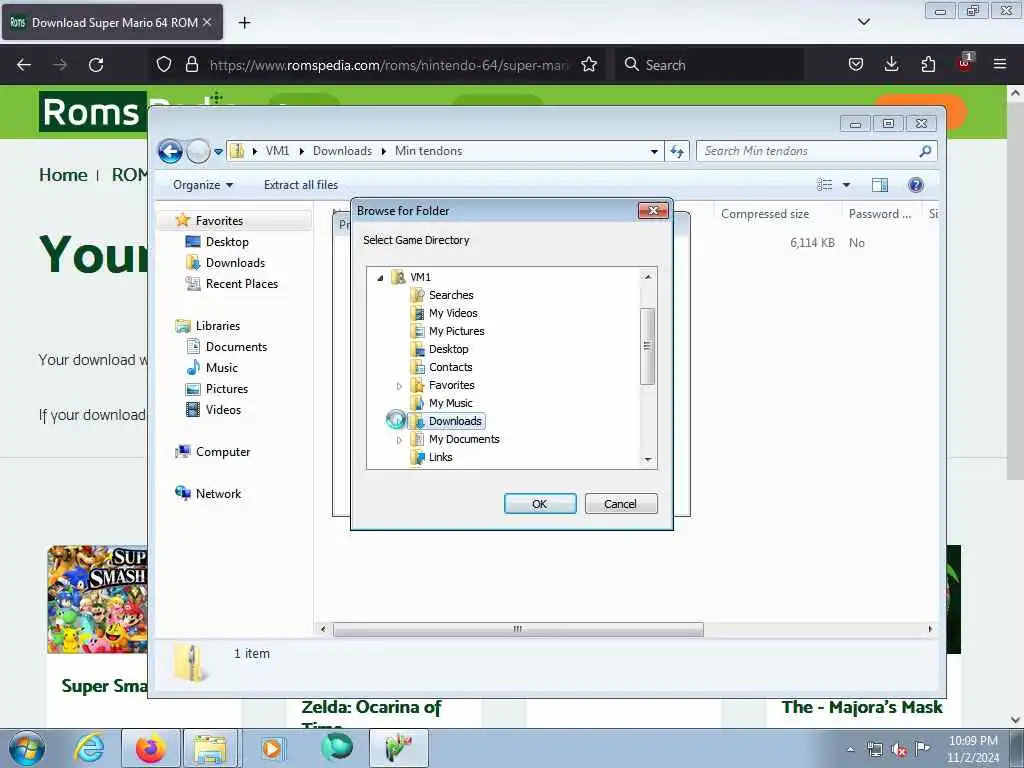Click the folder tree scroll up arrow

pyautogui.click(x=647, y=277)
